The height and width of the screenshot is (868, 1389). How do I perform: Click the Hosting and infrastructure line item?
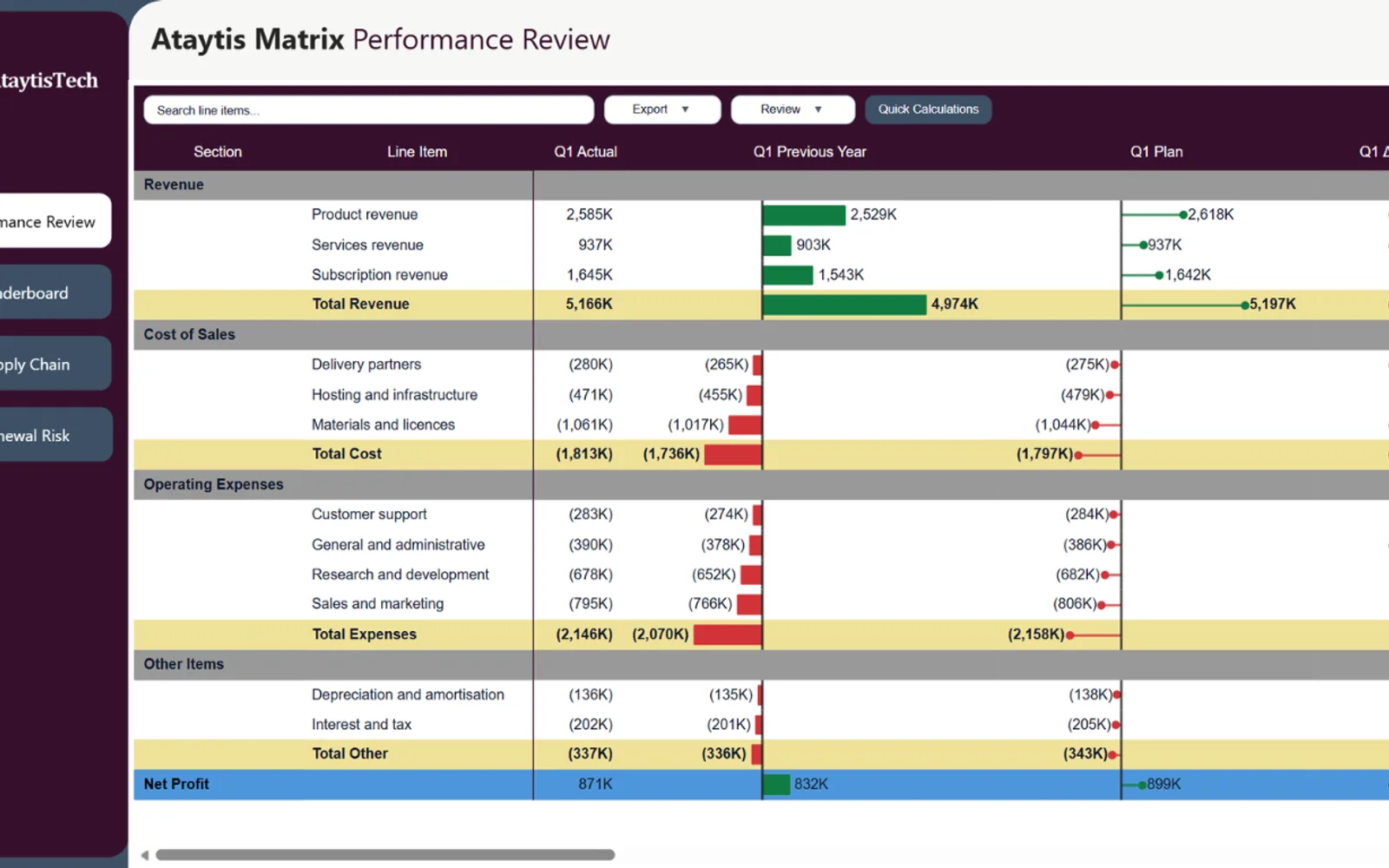click(x=394, y=395)
